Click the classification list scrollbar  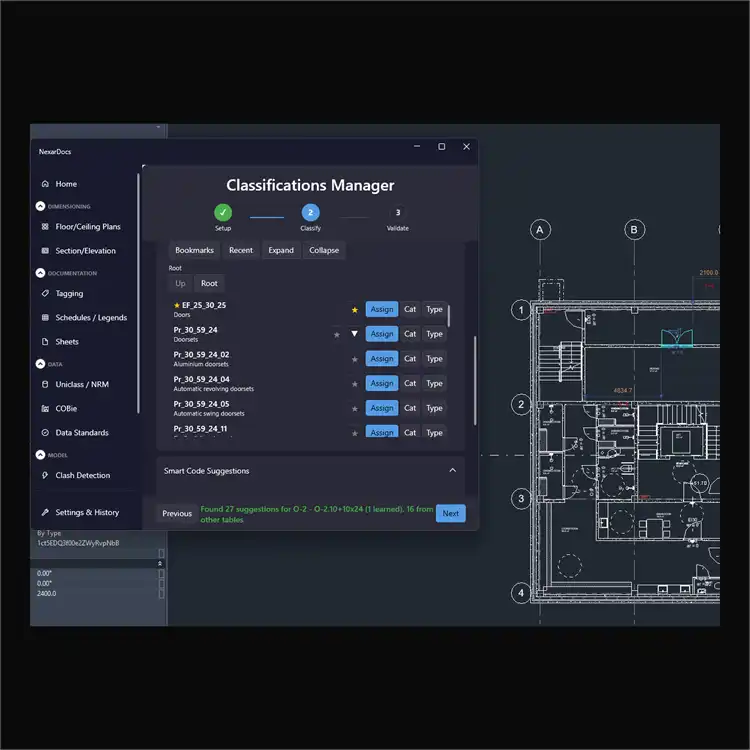pyautogui.click(x=449, y=316)
